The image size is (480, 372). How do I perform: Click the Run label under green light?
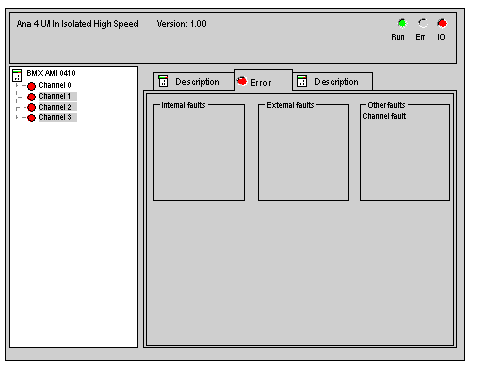coord(398,37)
